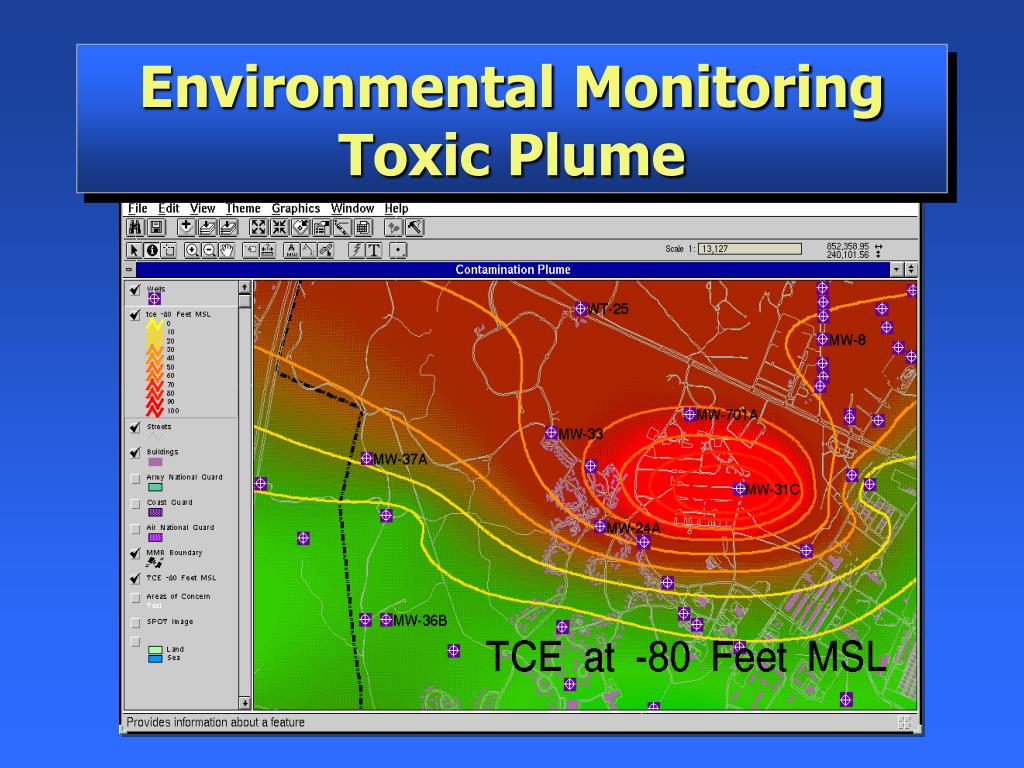
Task: Open the Window menu
Action: 353,208
